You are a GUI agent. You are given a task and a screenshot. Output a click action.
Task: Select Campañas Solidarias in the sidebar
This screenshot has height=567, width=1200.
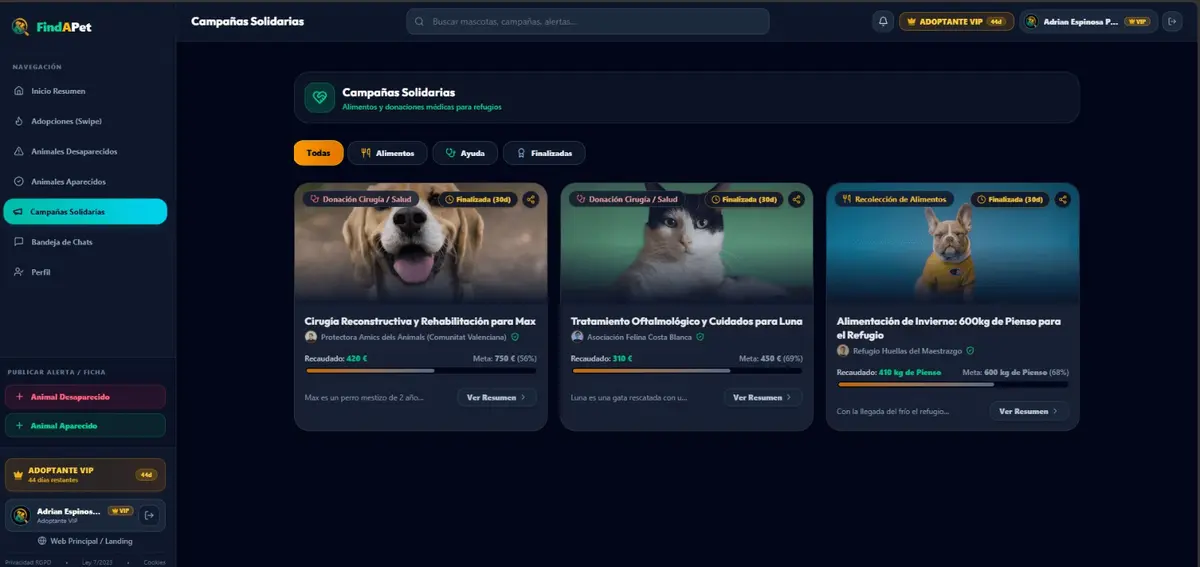point(85,211)
